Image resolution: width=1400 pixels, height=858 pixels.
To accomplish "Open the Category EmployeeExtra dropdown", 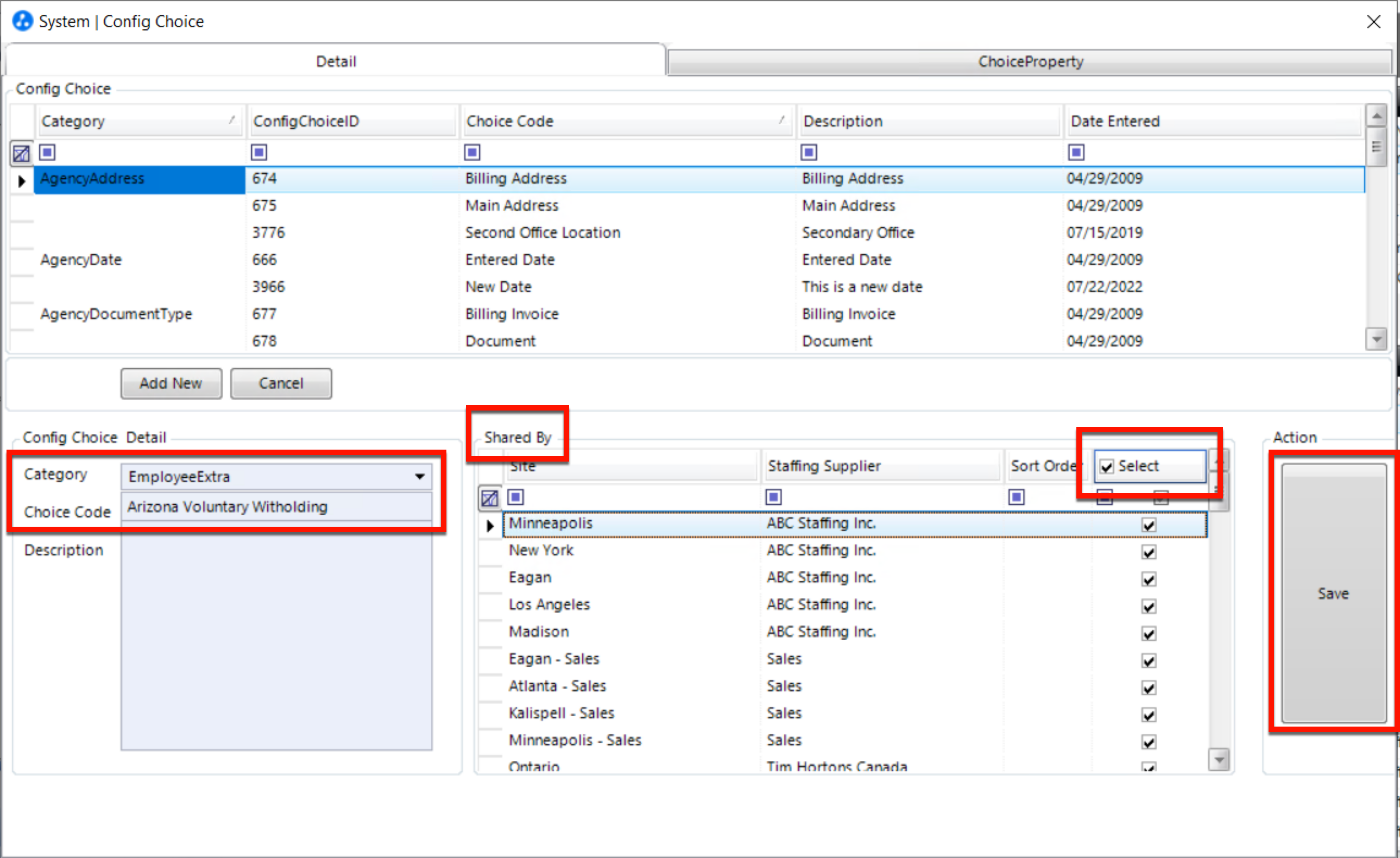I will click(x=420, y=476).
